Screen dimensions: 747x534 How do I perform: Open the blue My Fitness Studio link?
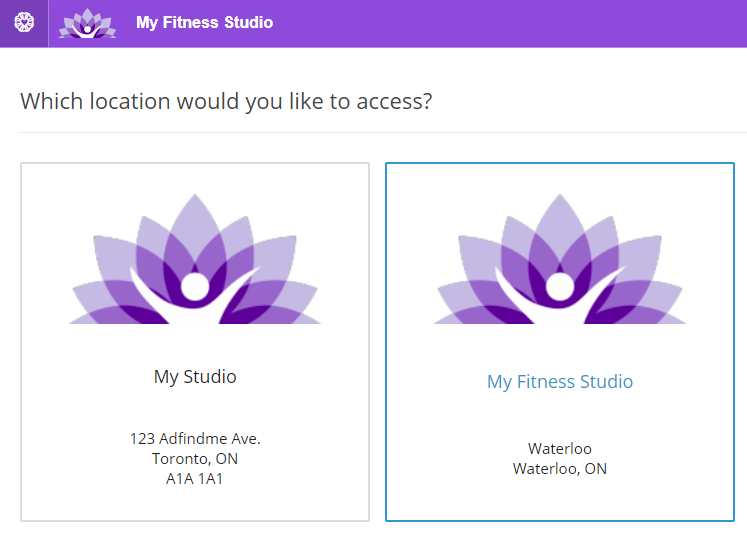560,382
